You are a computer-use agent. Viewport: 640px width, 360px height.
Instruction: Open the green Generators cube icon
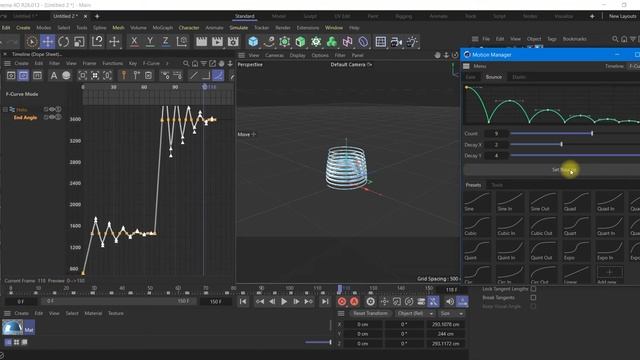[x=300, y=42]
